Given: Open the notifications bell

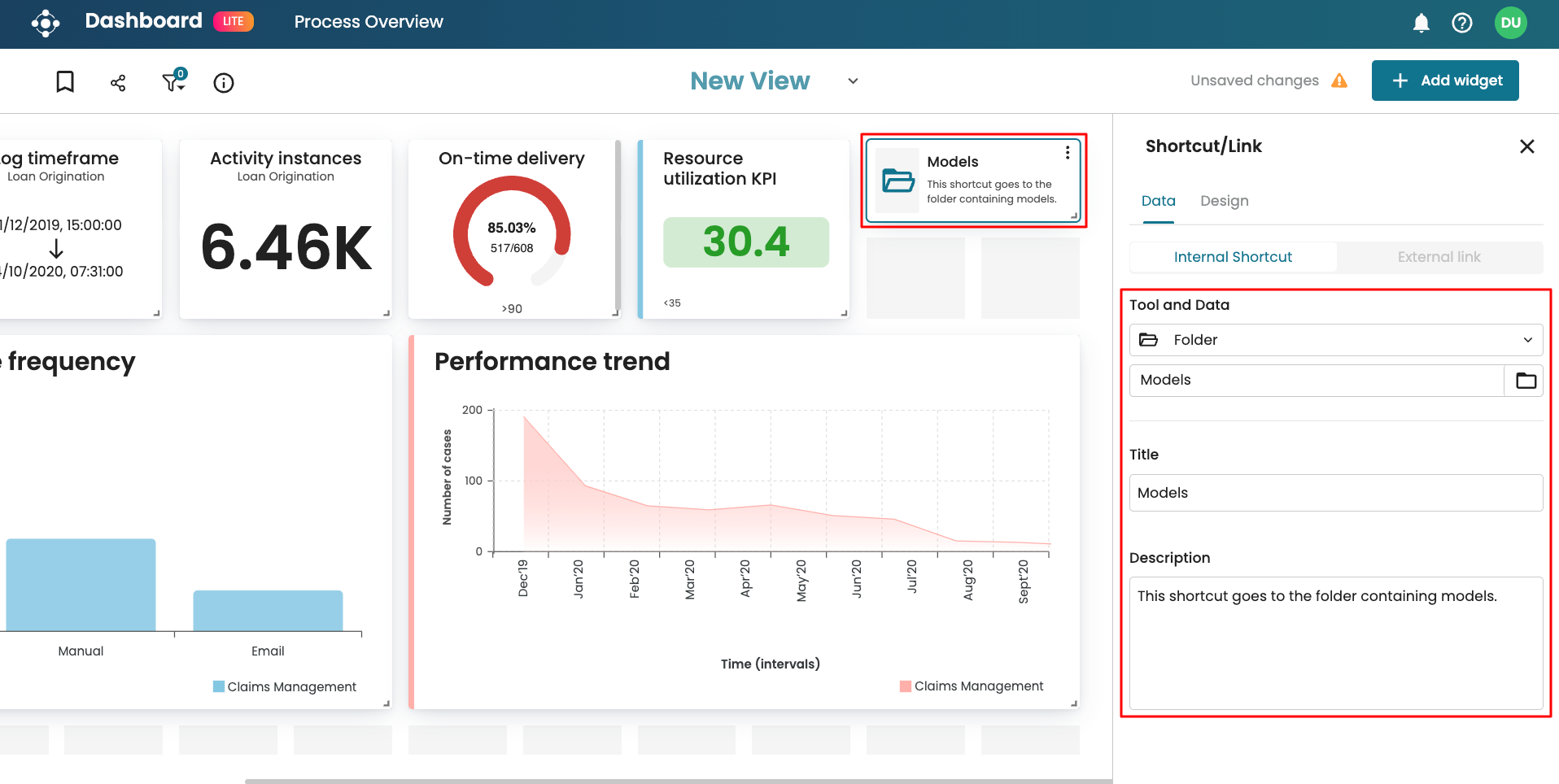Looking at the screenshot, I should (x=1421, y=23).
